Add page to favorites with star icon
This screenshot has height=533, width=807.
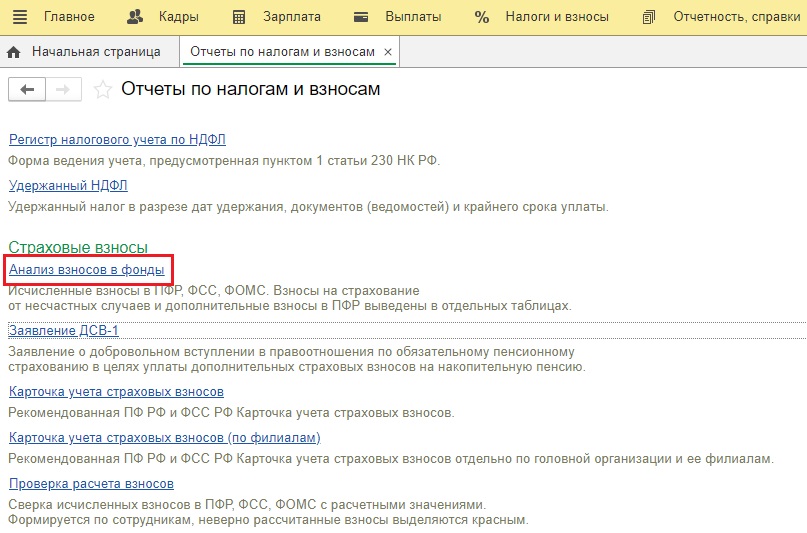pos(102,90)
